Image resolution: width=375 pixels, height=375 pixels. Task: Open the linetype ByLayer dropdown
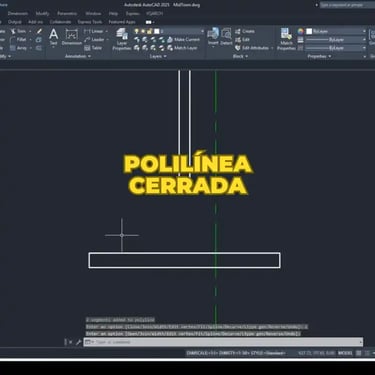[x=364, y=48]
